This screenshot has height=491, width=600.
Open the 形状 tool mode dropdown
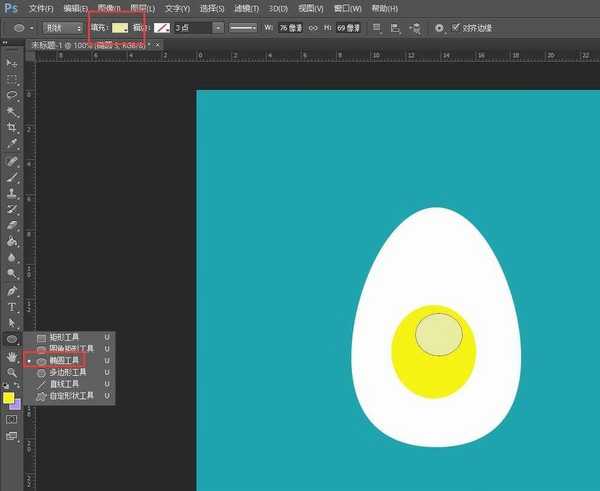pyautogui.click(x=63, y=28)
